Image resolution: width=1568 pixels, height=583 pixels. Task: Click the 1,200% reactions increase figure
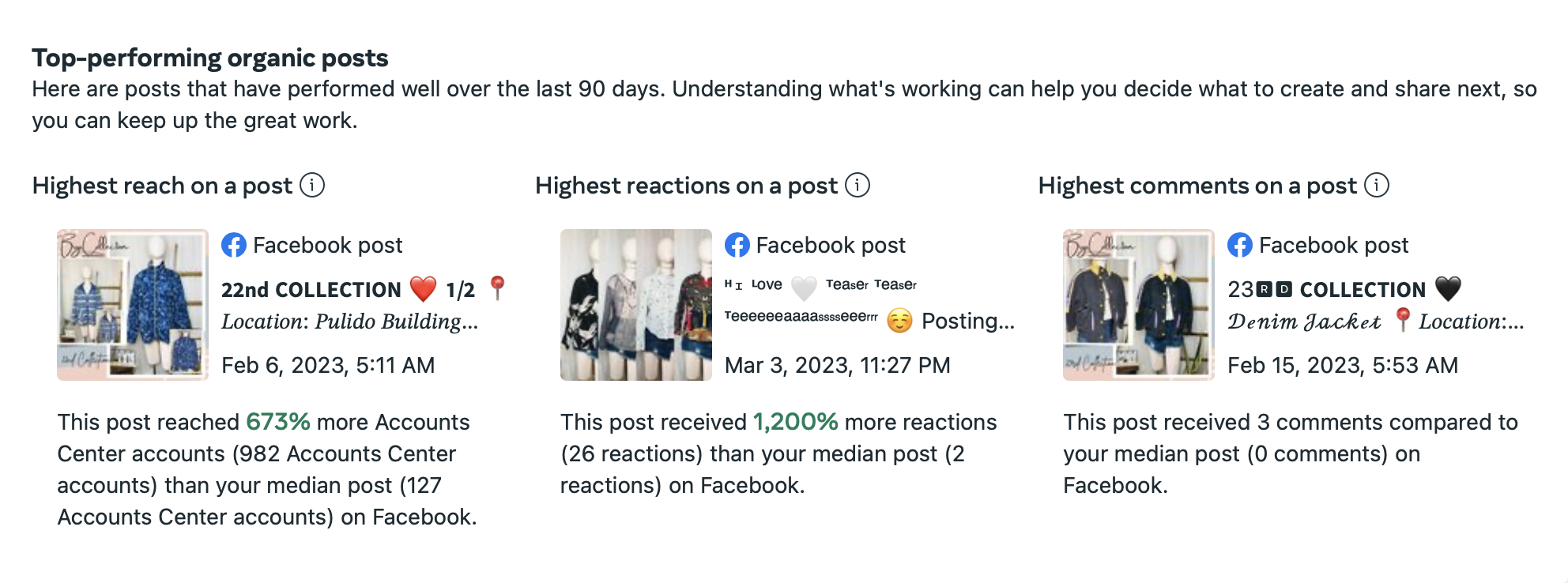coord(795,422)
